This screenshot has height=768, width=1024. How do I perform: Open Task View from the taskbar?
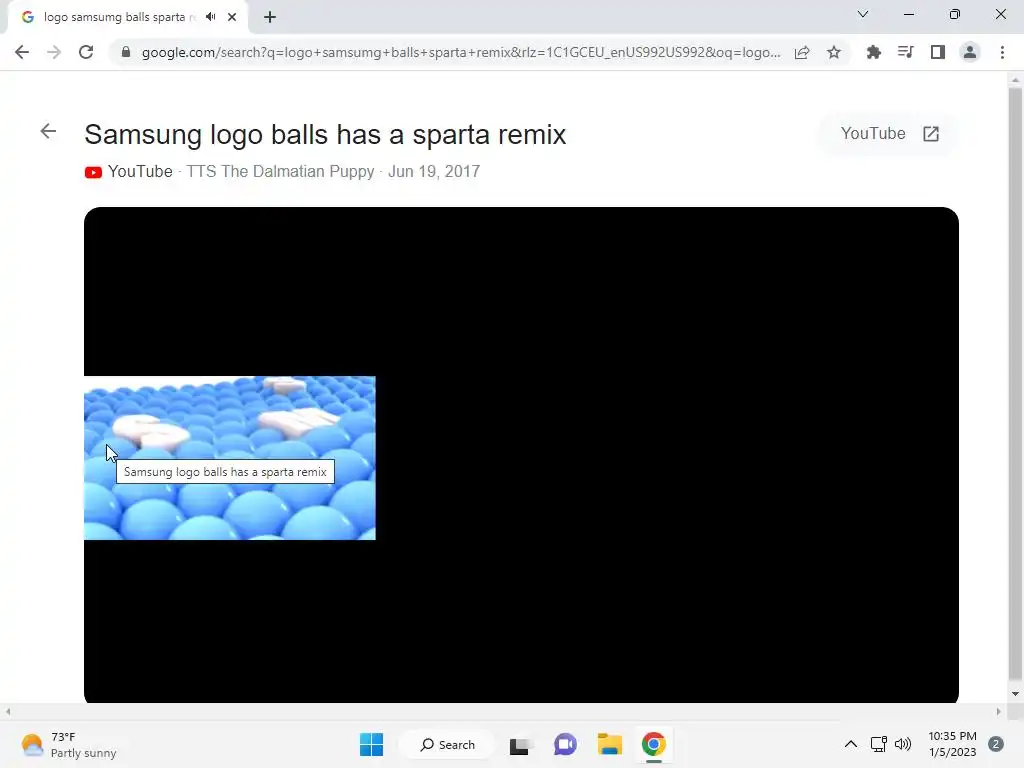pos(520,744)
